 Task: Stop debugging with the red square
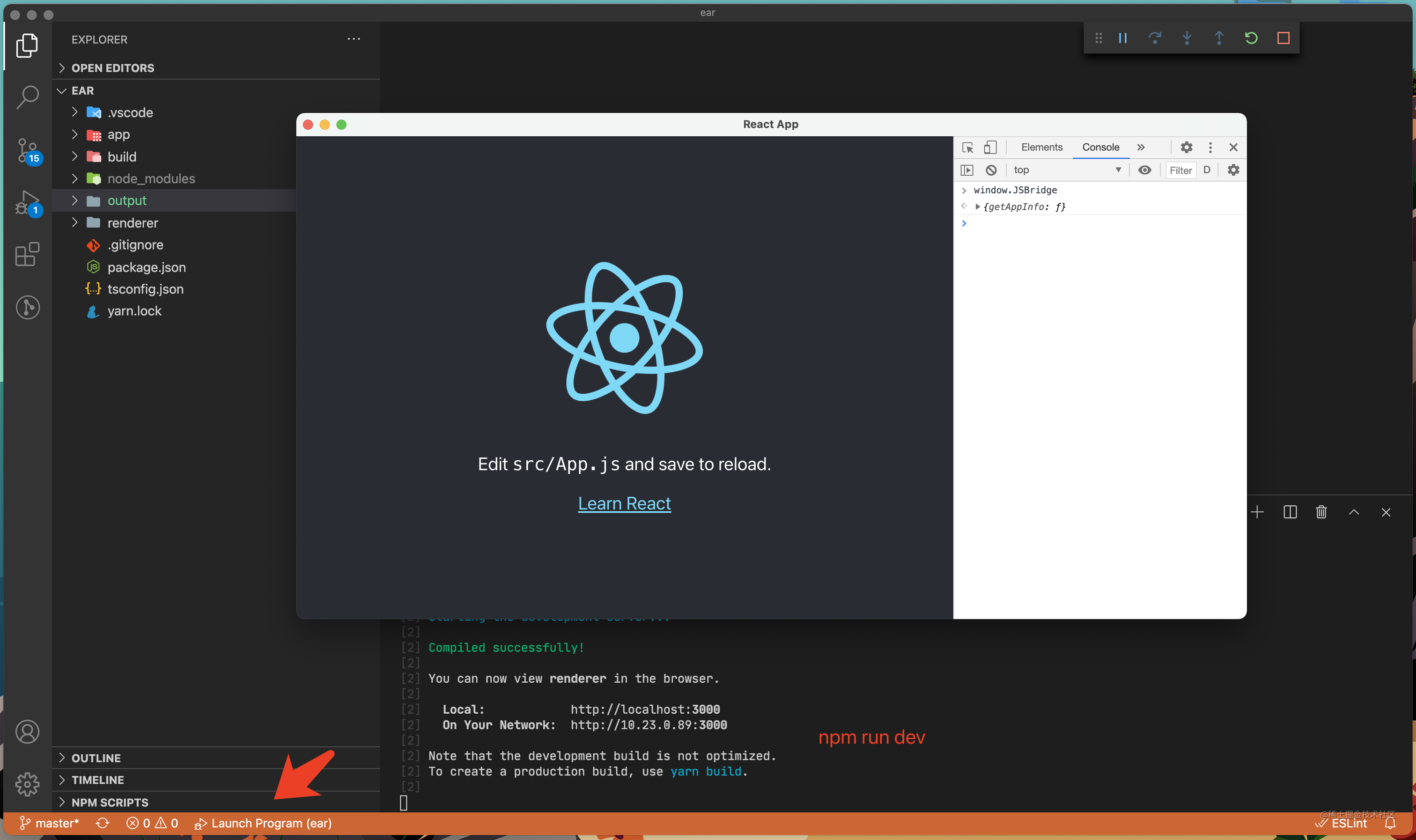[1283, 38]
